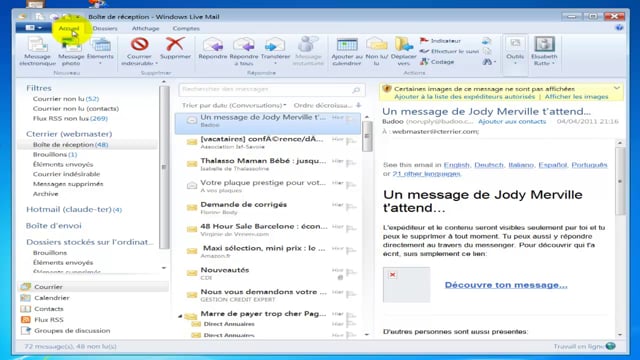Click Déplacer vers folder icon
Screen dimensions: 640x360
pyautogui.click(x=403, y=51)
